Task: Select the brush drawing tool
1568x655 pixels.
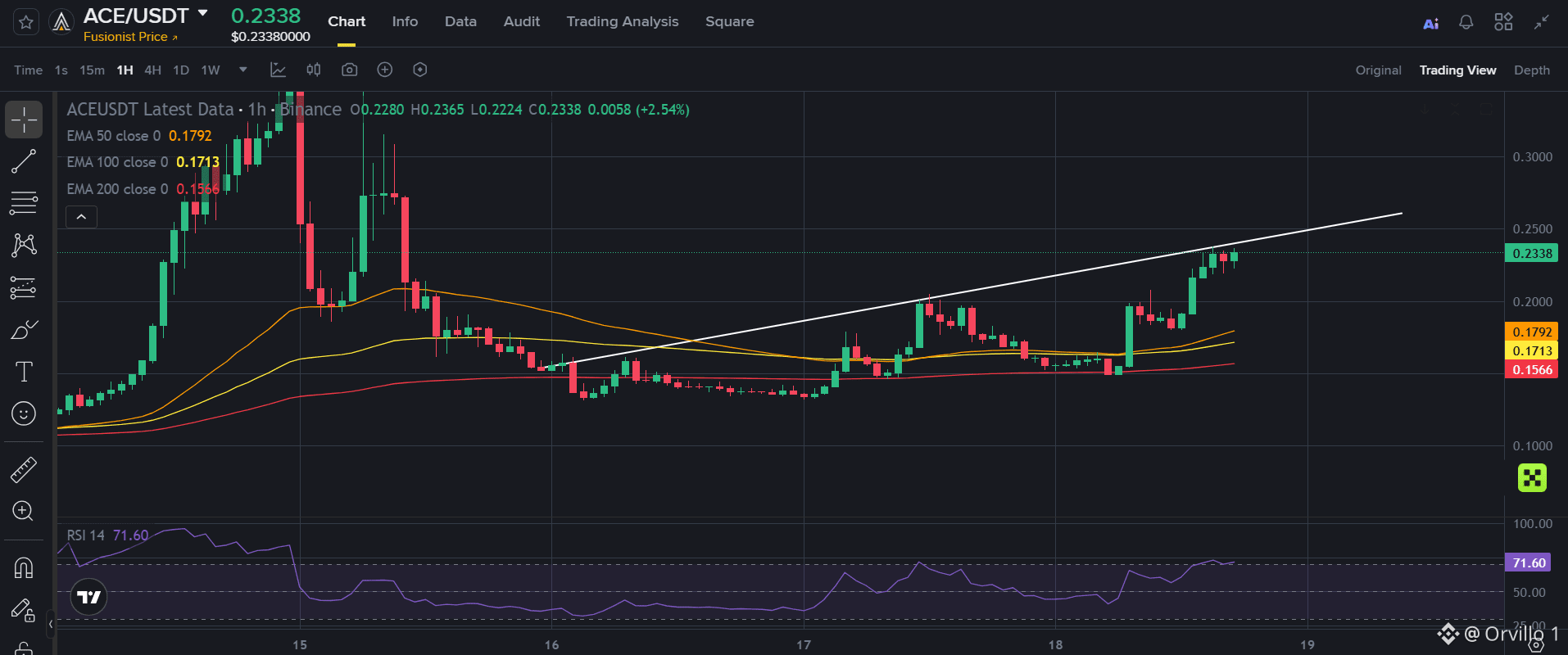Action: pyautogui.click(x=24, y=330)
